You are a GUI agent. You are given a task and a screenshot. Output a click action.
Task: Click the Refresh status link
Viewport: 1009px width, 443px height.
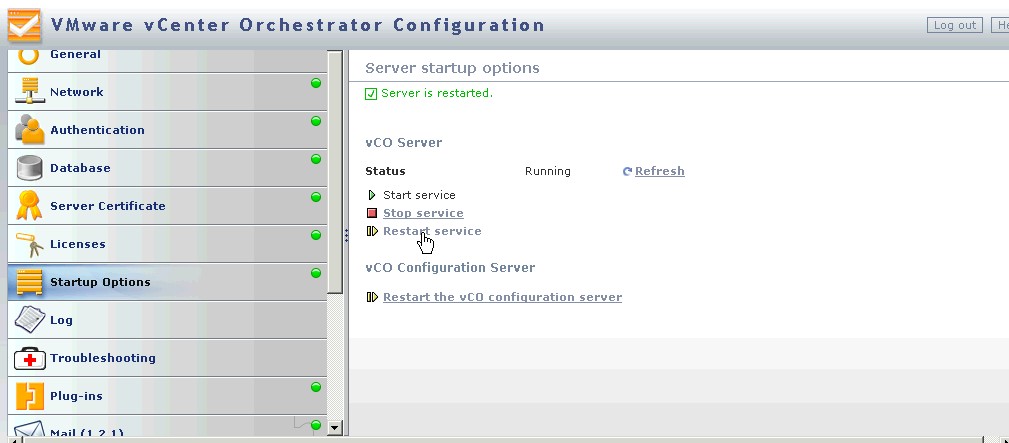coord(659,171)
